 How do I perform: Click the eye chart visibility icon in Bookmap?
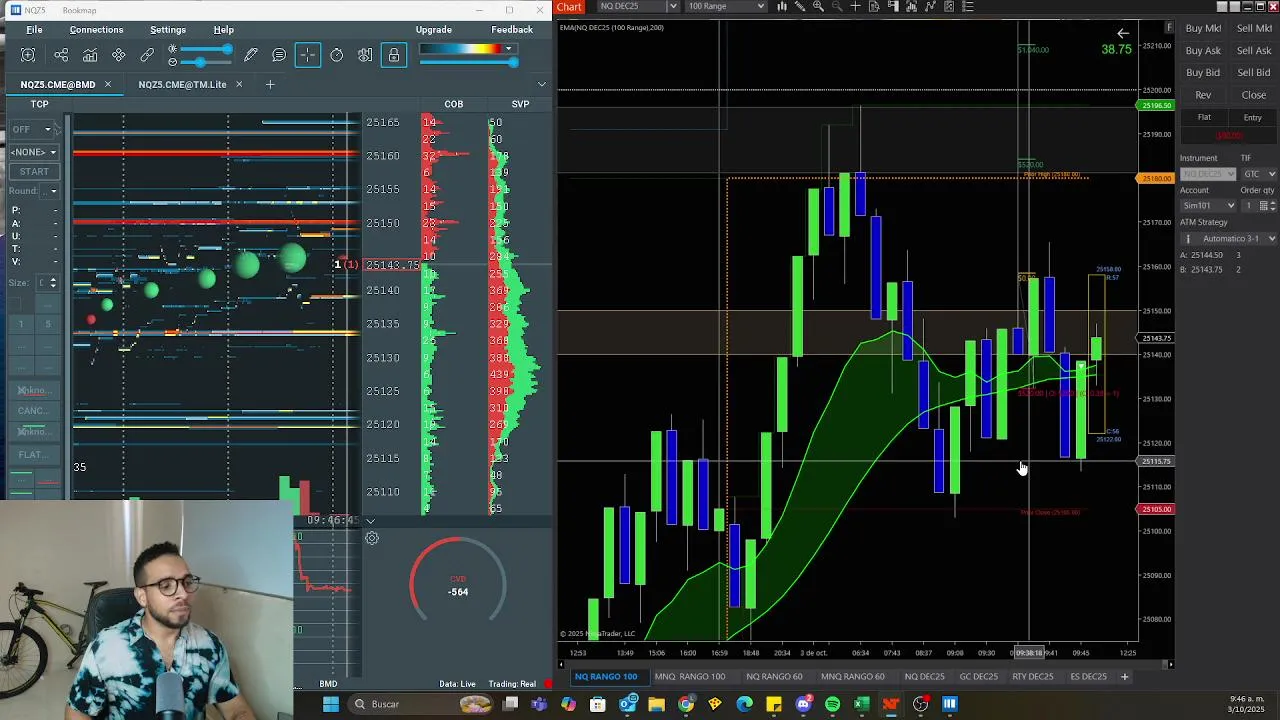(365, 55)
